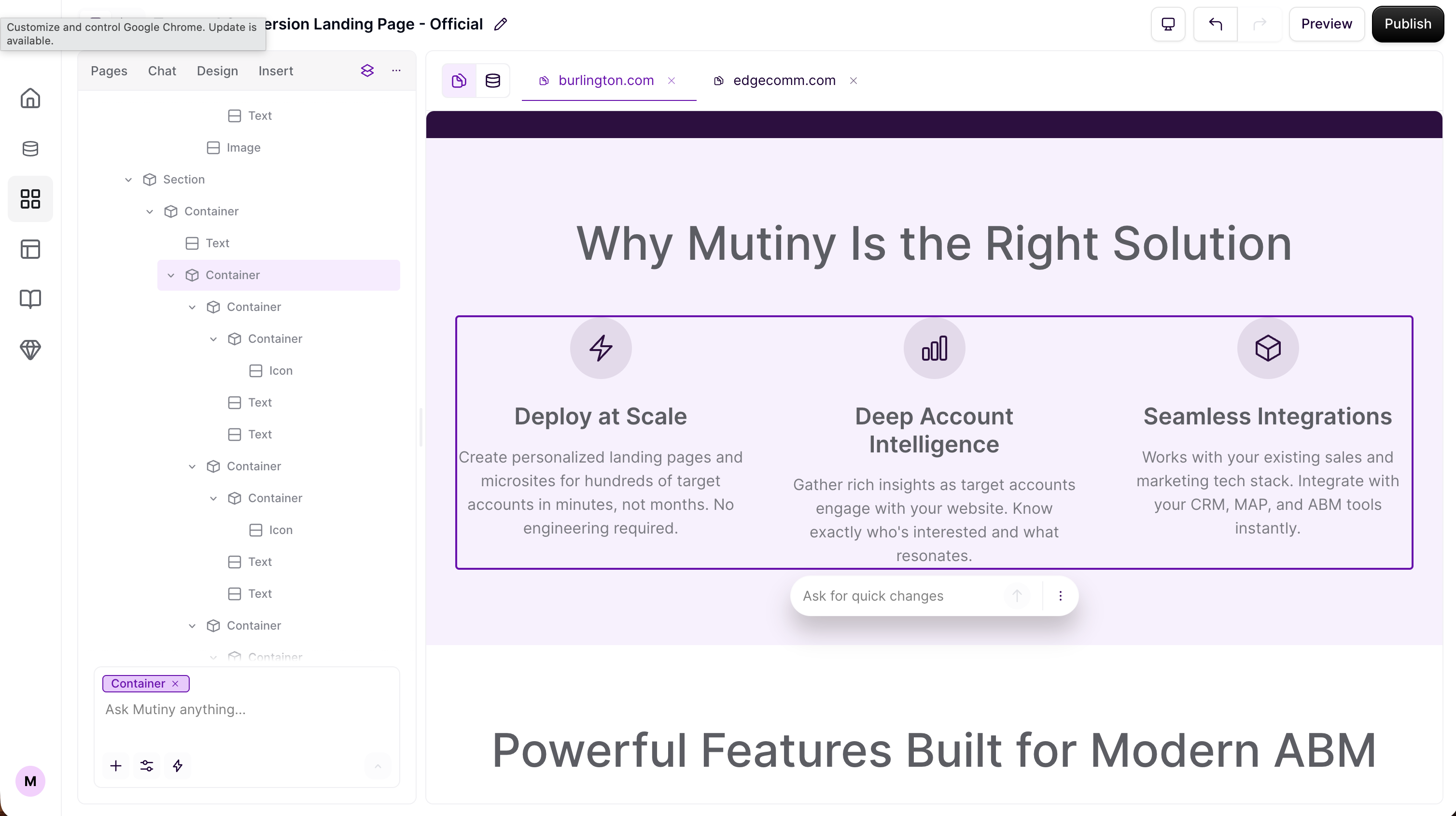Click the Preview button
This screenshot has width=1456, height=816.
(1326, 24)
